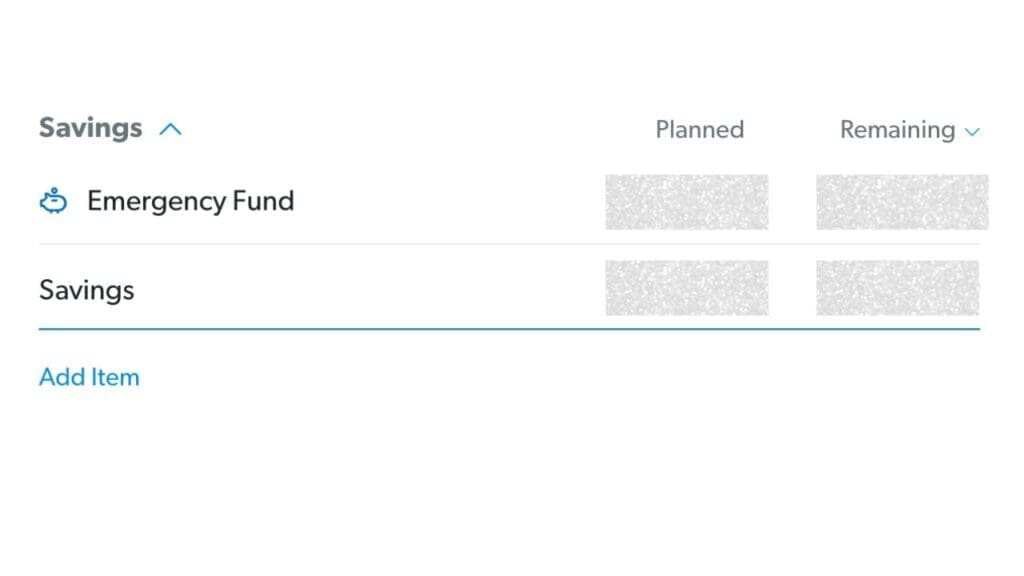1024x576 pixels.
Task: Click empty space in Emergency Fund row
Action: (x=450, y=202)
